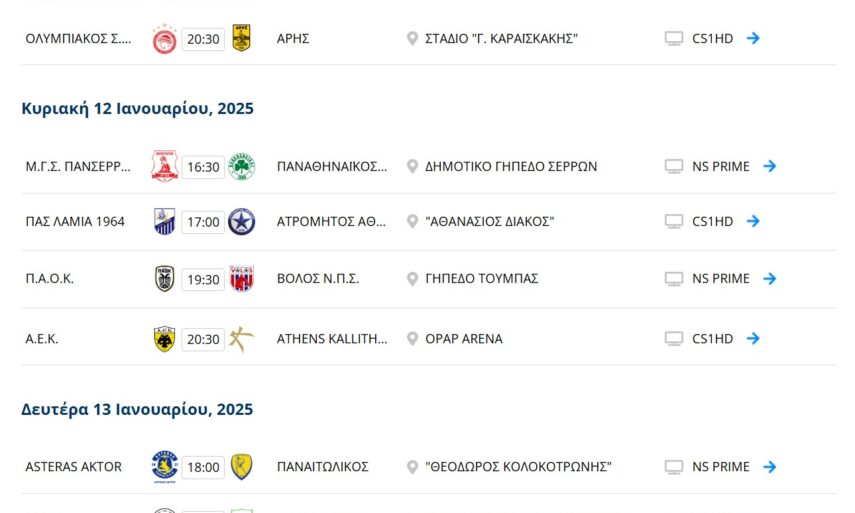The image size is (855, 513).
Task: Click the ΠΑΝΑΙΤΩΛΙΚΟΣ team name
Action: point(323,467)
